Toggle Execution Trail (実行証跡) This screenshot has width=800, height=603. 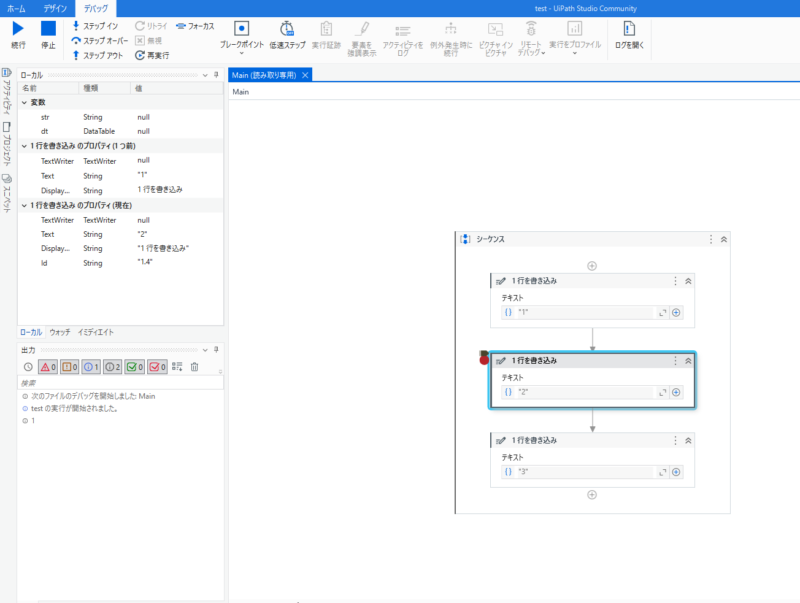point(326,35)
